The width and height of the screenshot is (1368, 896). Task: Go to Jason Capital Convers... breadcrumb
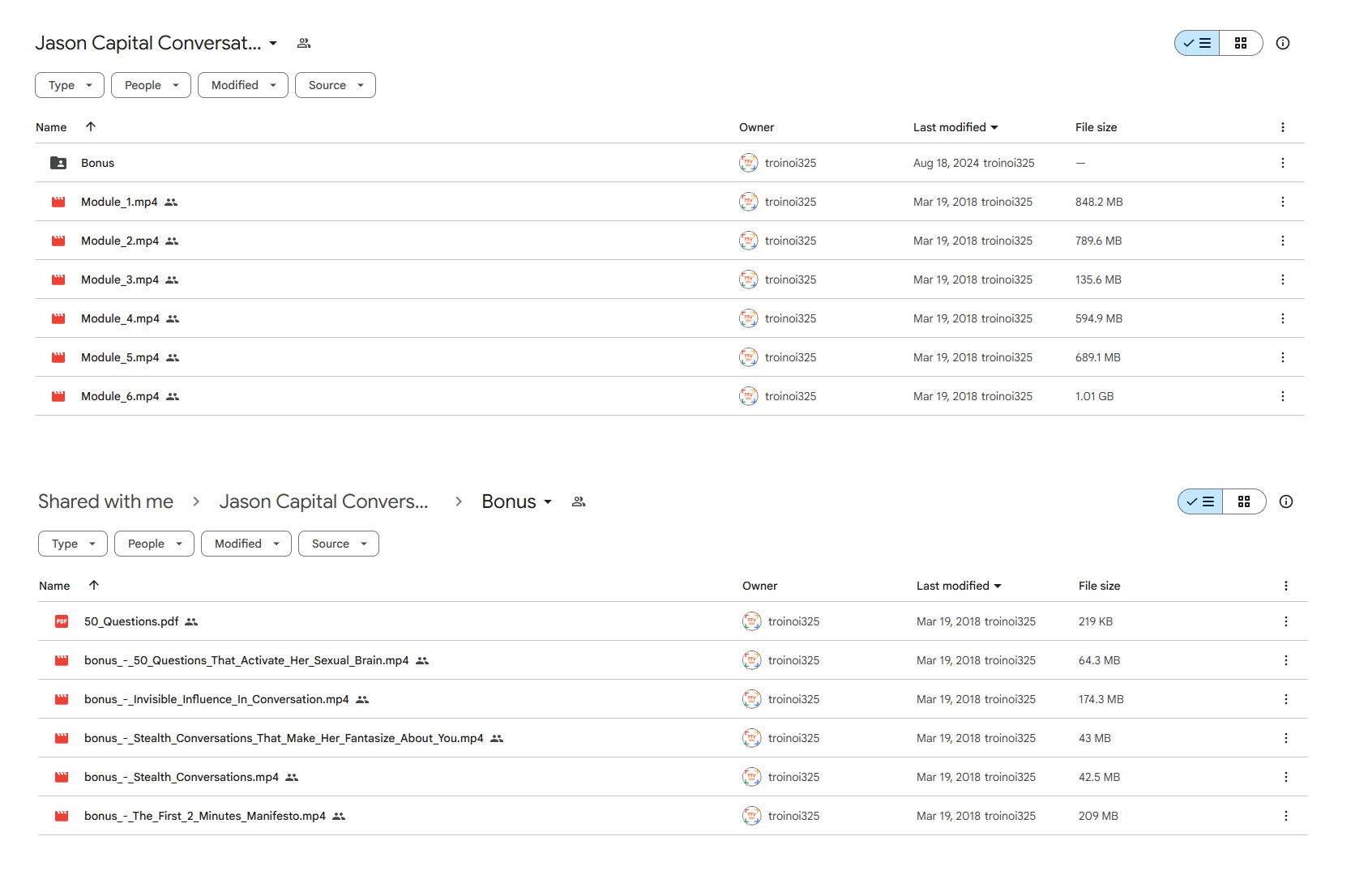pos(323,501)
